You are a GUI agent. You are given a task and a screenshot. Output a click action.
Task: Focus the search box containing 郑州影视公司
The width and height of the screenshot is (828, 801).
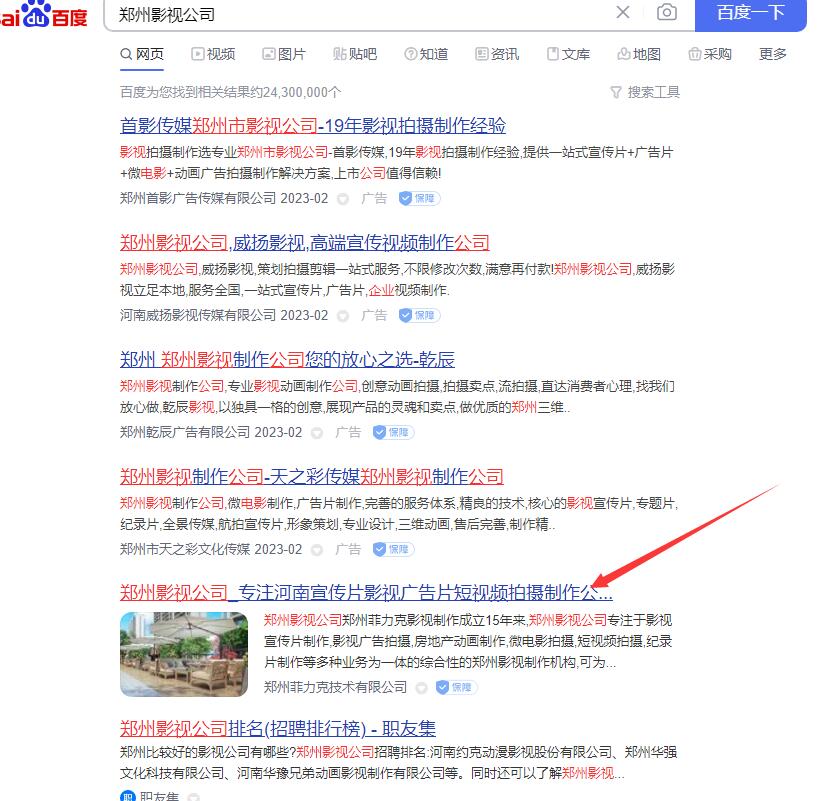[364, 14]
